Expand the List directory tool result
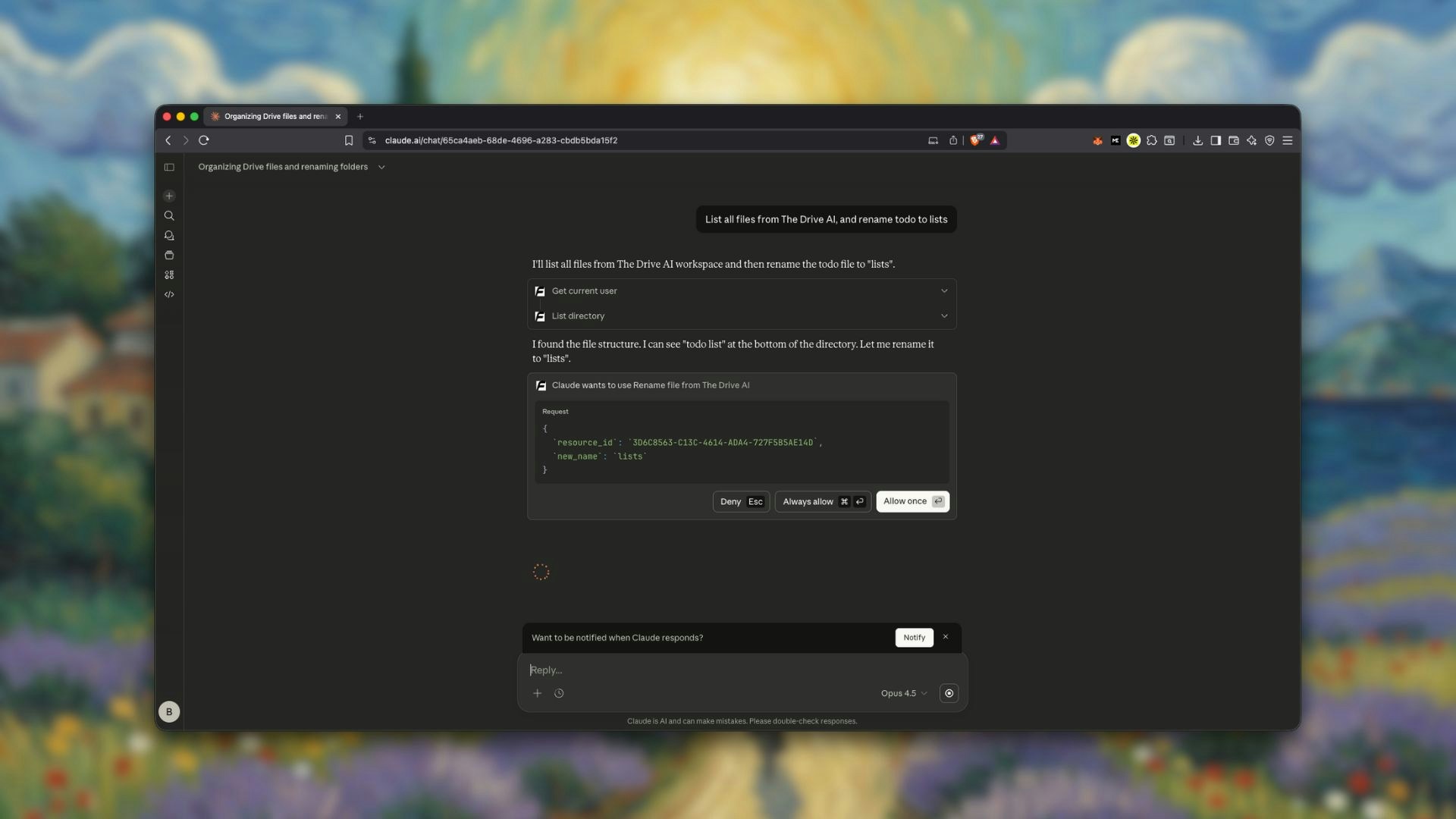Image resolution: width=1456 pixels, height=819 pixels. pyautogui.click(x=944, y=315)
